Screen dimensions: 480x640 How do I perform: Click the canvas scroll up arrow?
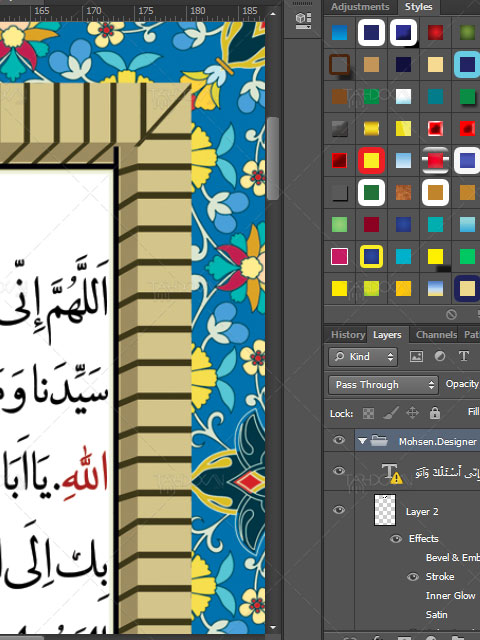[x=273, y=14]
